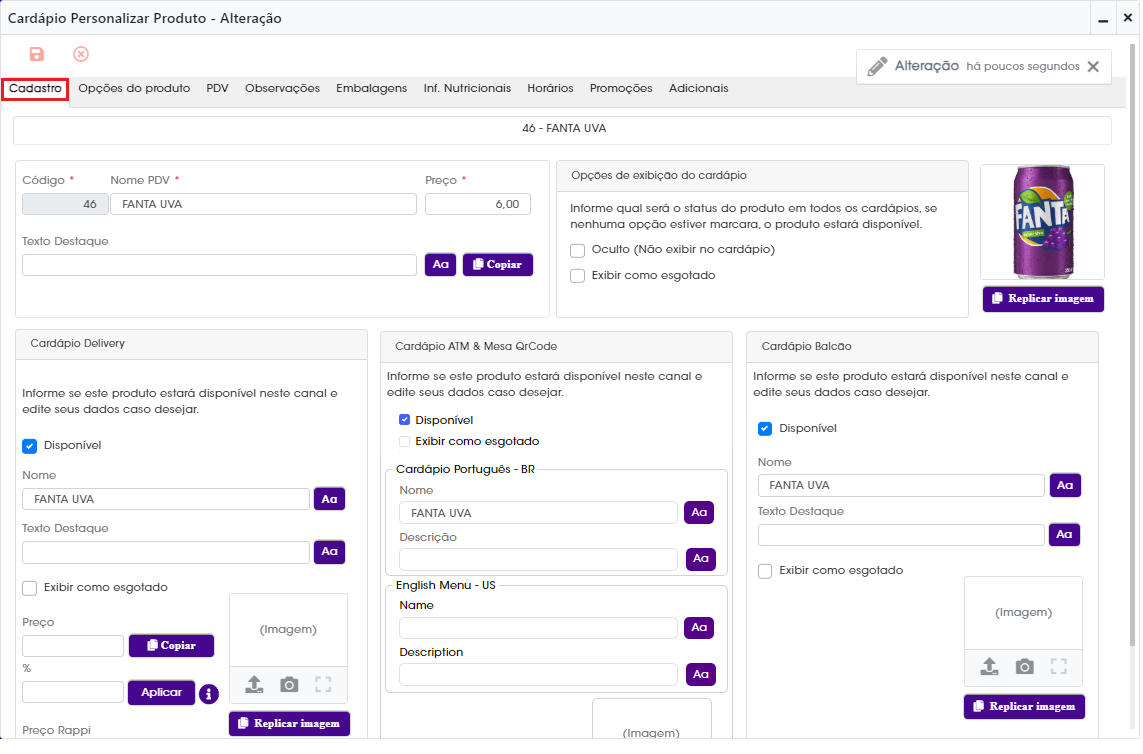Upload image in Cardápio Delivery

(254, 685)
